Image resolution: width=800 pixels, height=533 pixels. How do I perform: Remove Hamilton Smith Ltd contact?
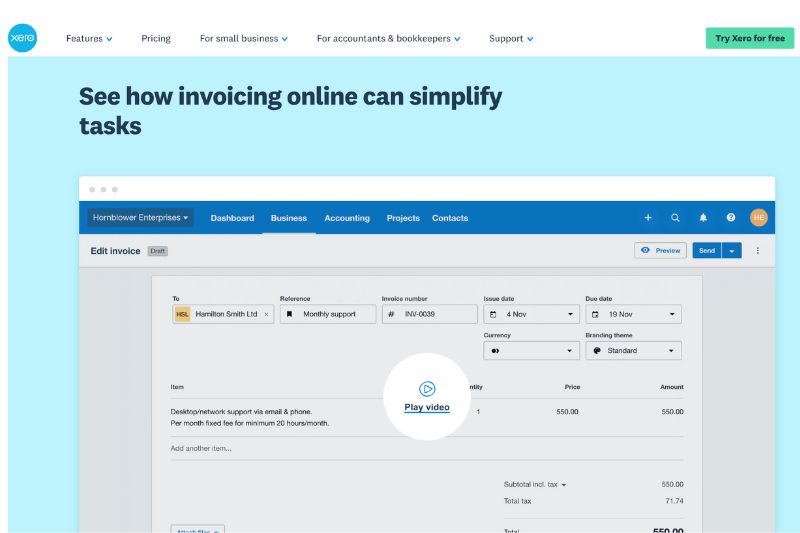(x=266, y=315)
